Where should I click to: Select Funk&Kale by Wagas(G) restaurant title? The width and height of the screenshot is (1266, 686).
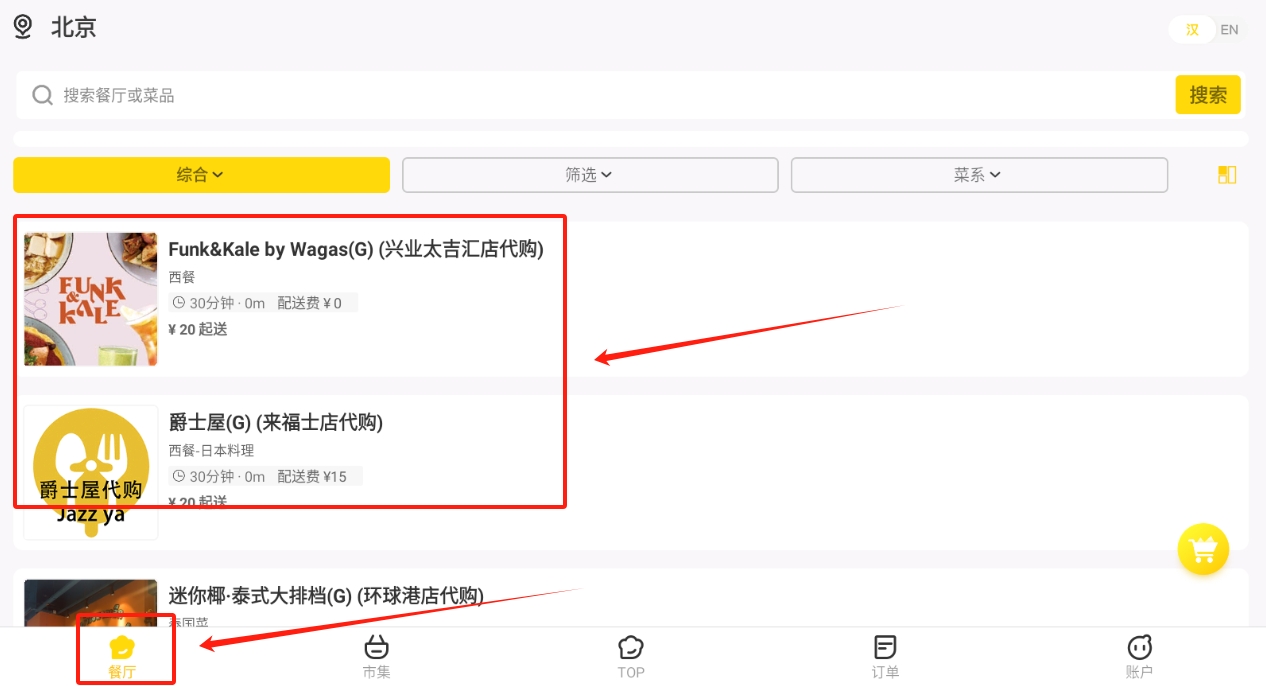(356, 249)
